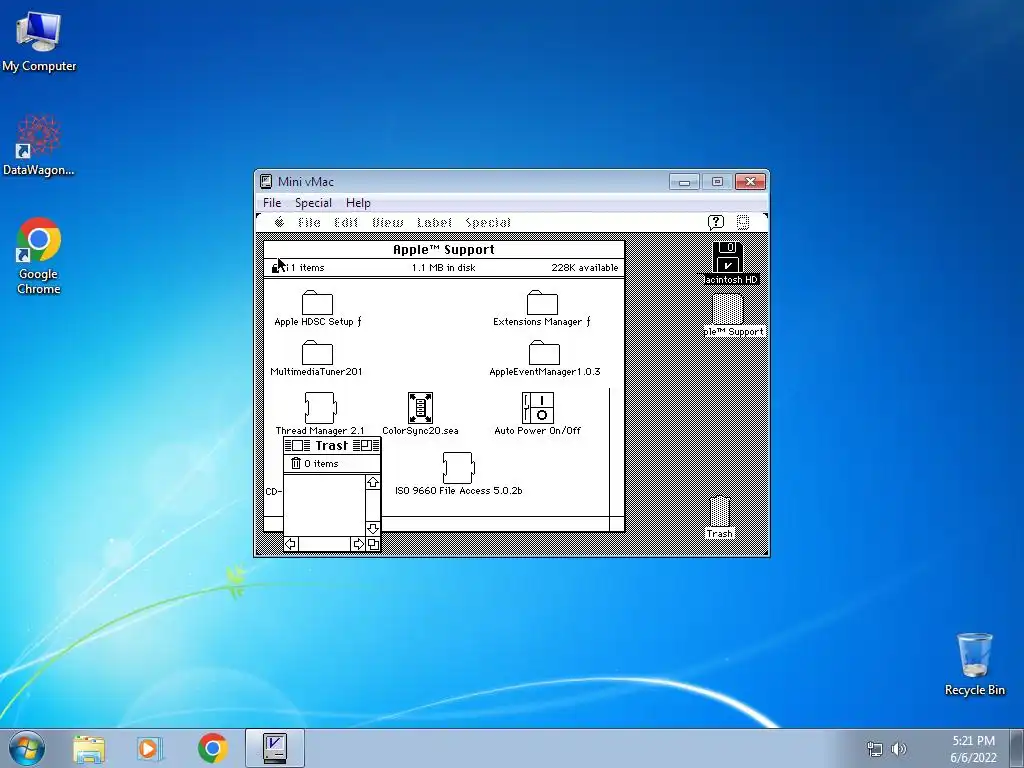
Task: Click the '228K available' text
Action: (x=584, y=268)
